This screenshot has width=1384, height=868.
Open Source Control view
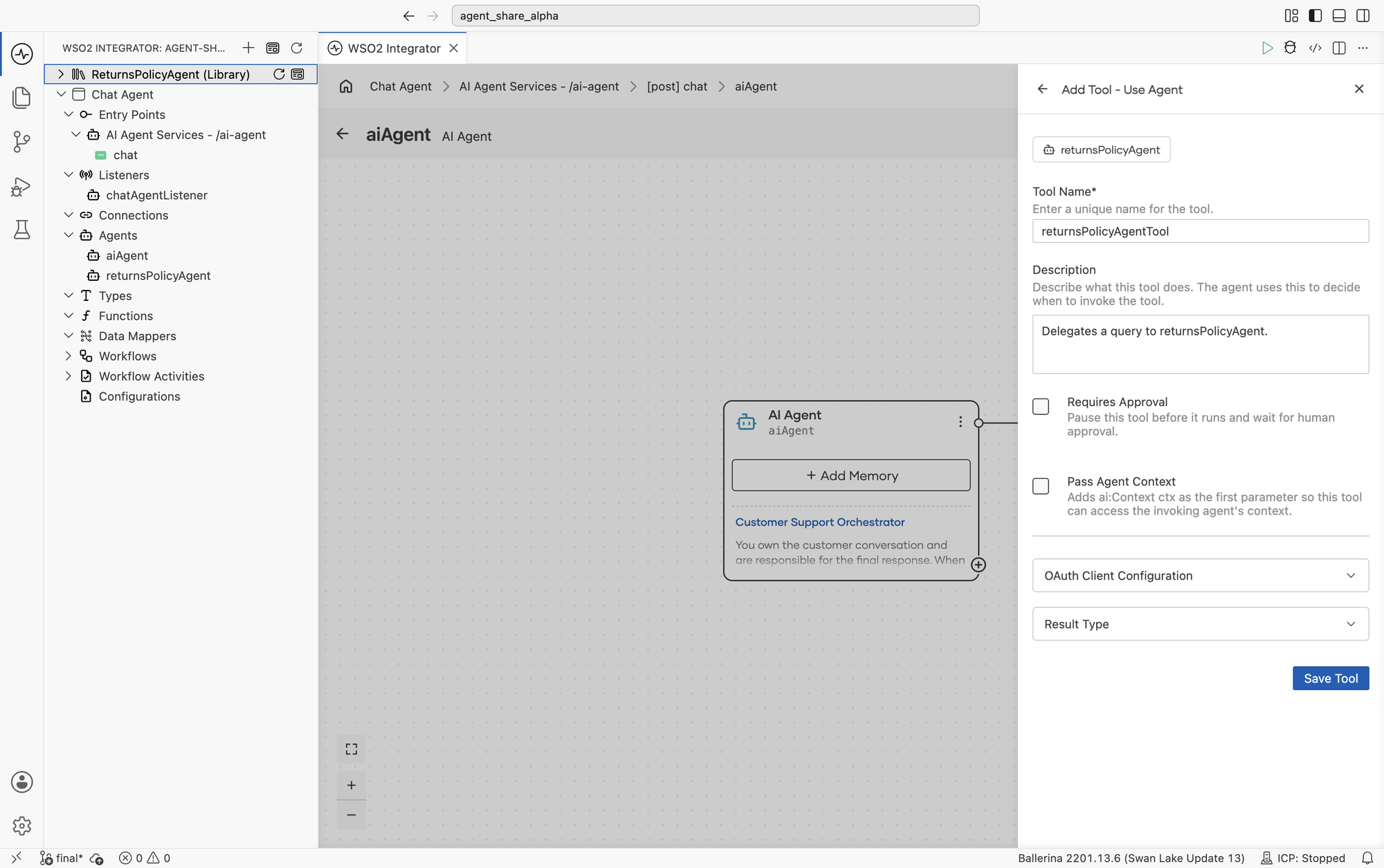[x=21, y=142]
